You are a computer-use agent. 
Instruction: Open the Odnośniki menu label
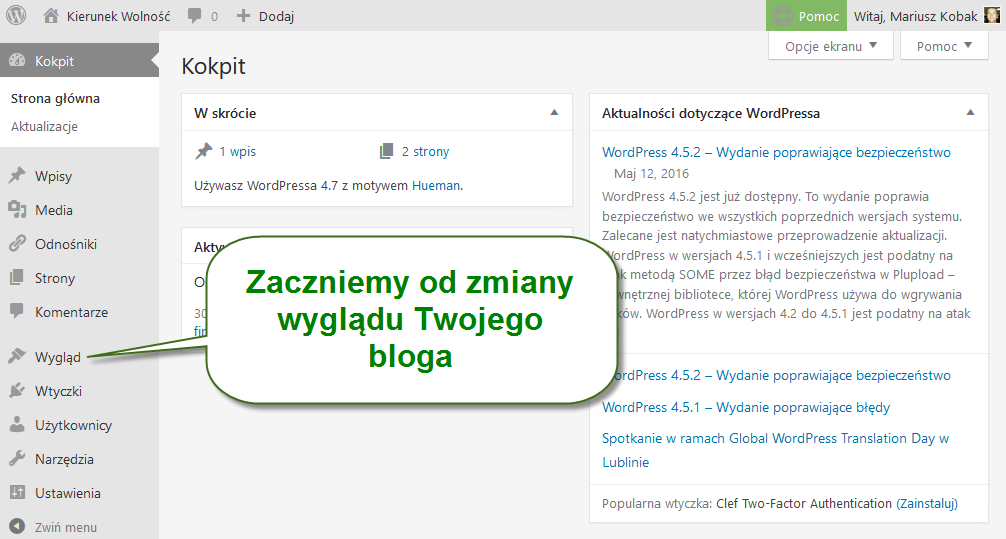[x=66, y=244]
